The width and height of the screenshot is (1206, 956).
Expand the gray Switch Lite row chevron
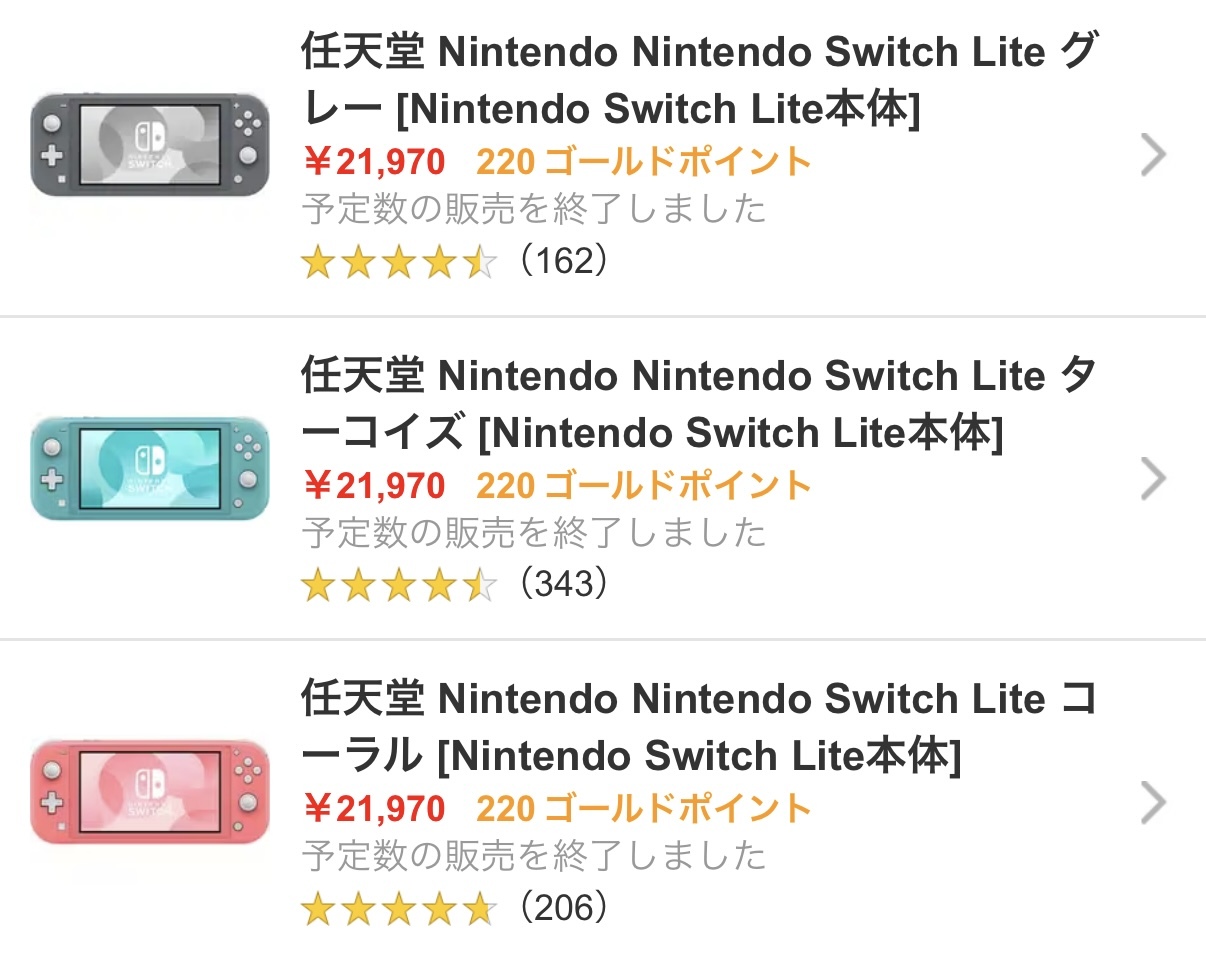pyautogui.click(x=1153, y=155)
